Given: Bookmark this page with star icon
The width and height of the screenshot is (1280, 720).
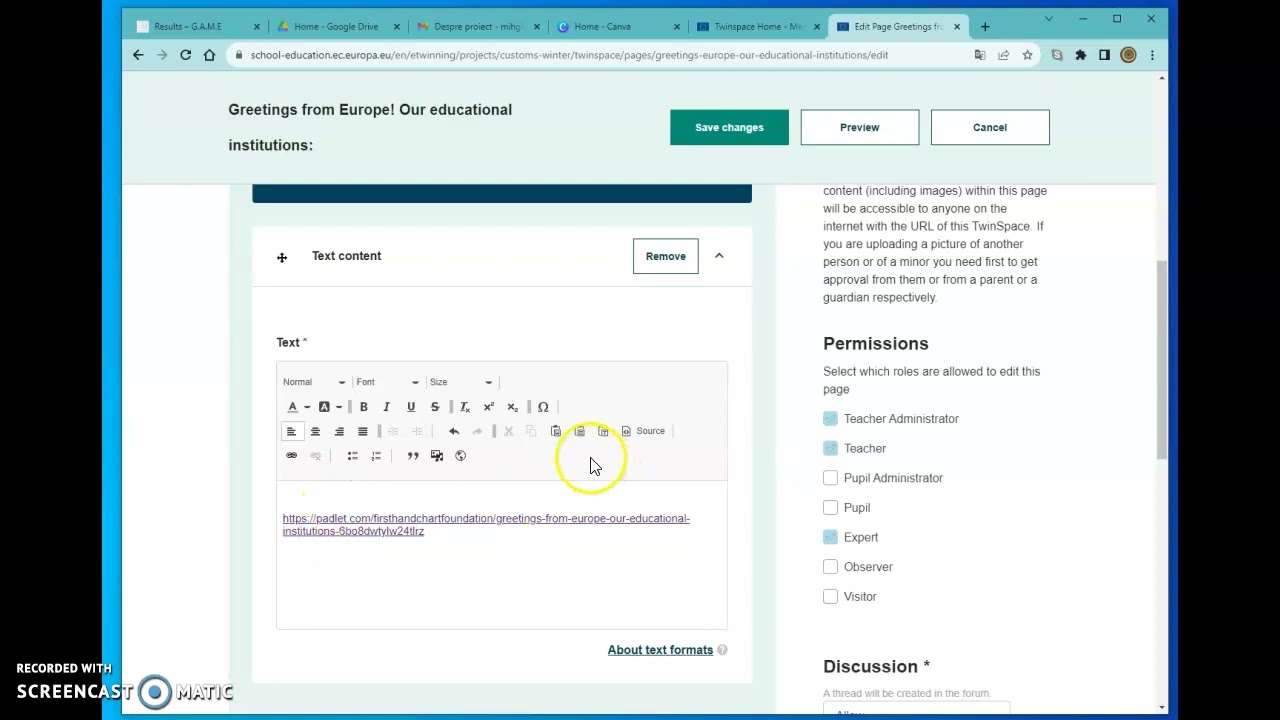Looking at the screenshot, I should point(1027,55).
